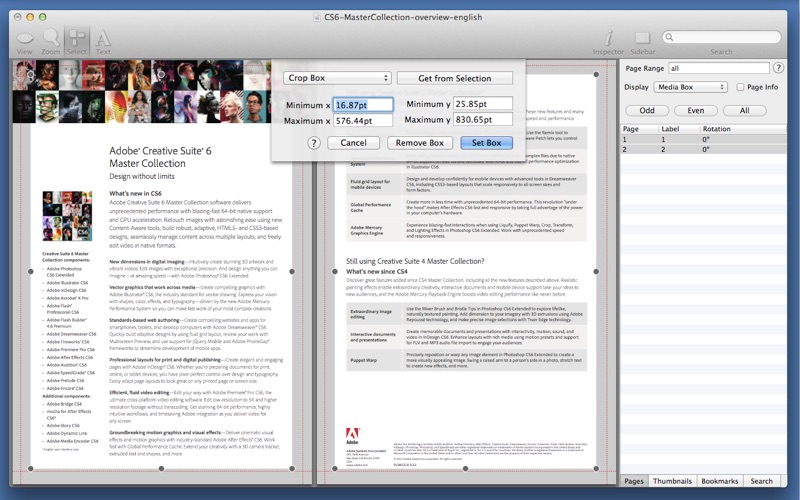The image size is (800, 500).
Task: Click the left-middle handle on page 1
Action: [30, 271]
